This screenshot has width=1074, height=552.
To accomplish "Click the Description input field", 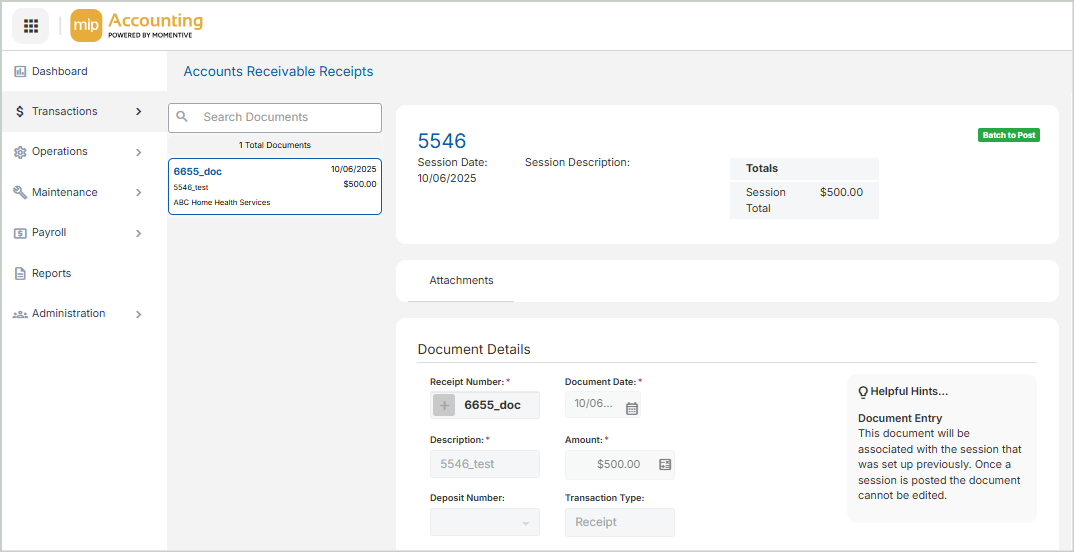I will coord(485,464).
